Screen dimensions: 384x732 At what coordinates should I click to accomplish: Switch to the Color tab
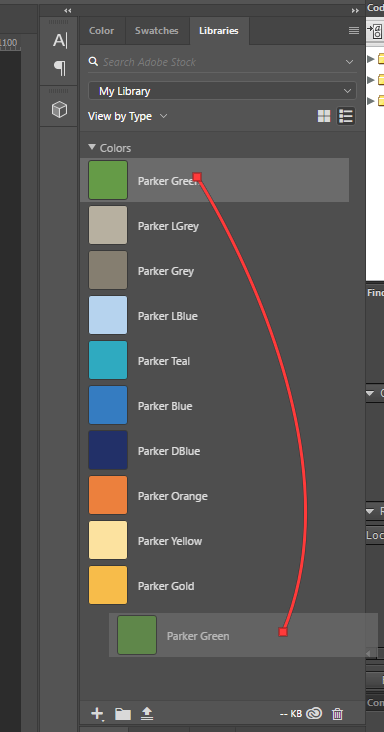[102, 30]
